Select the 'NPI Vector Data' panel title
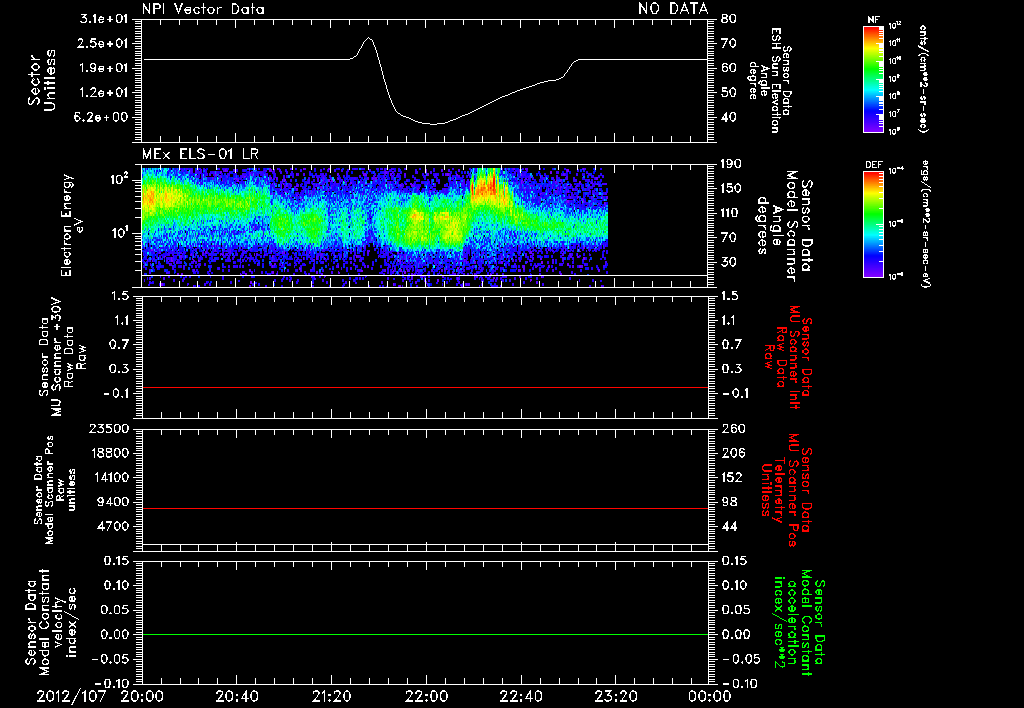1024x708 pixels. coord(203,9)
